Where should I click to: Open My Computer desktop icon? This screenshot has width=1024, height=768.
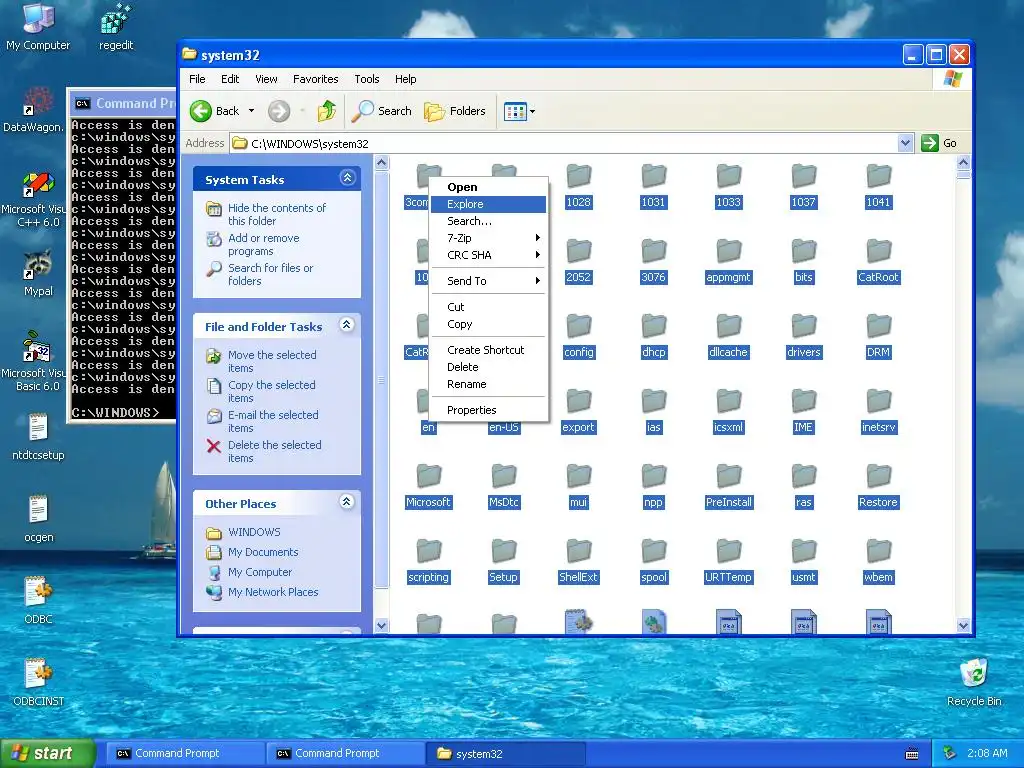coord(38,26)
